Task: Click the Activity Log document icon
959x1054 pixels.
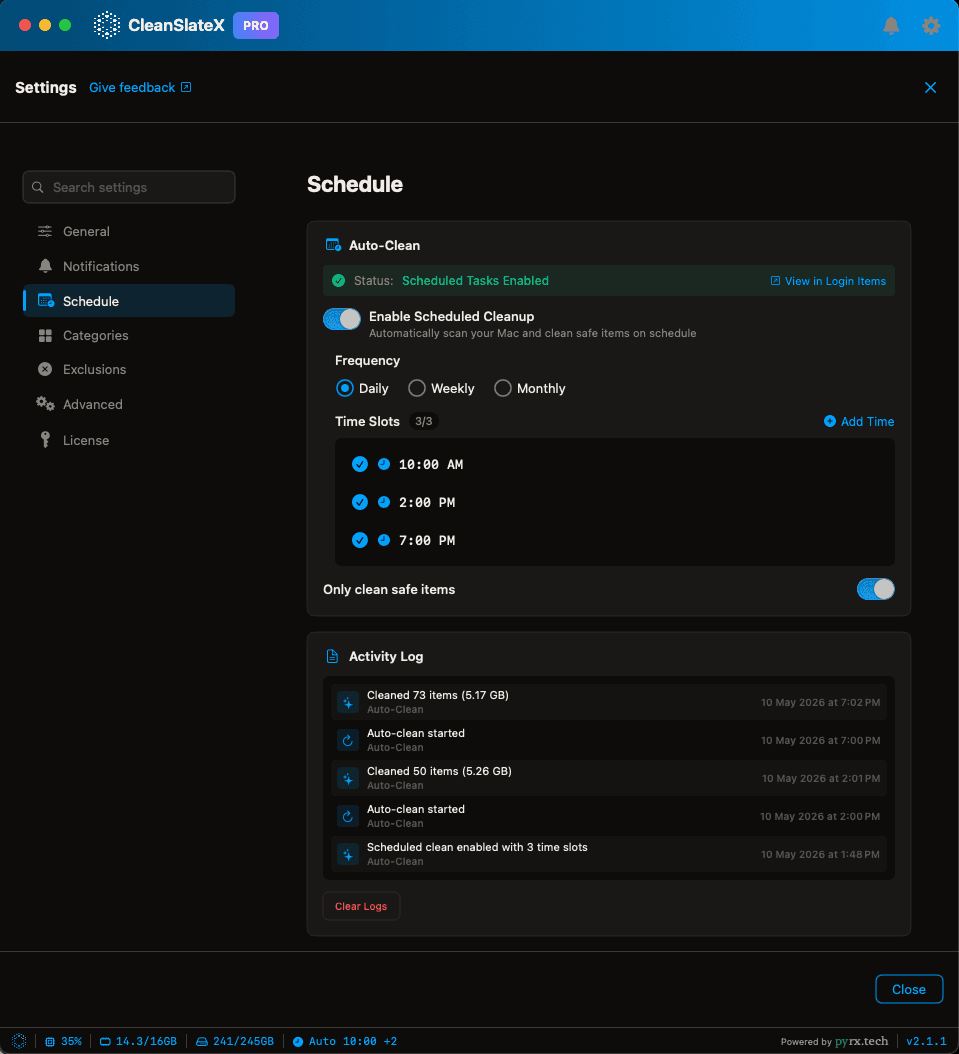Action: 332,656
